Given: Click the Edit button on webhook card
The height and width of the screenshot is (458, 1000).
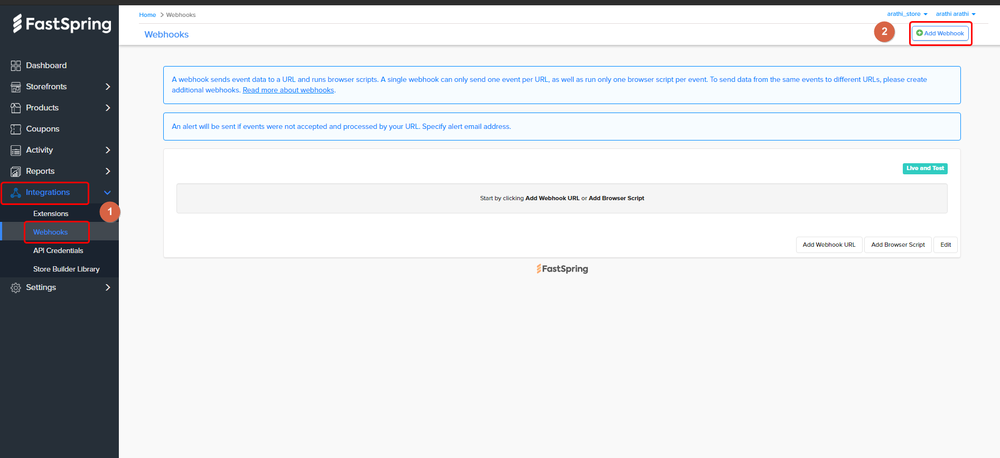Looking at the screenshot, I should pos(946,245).
